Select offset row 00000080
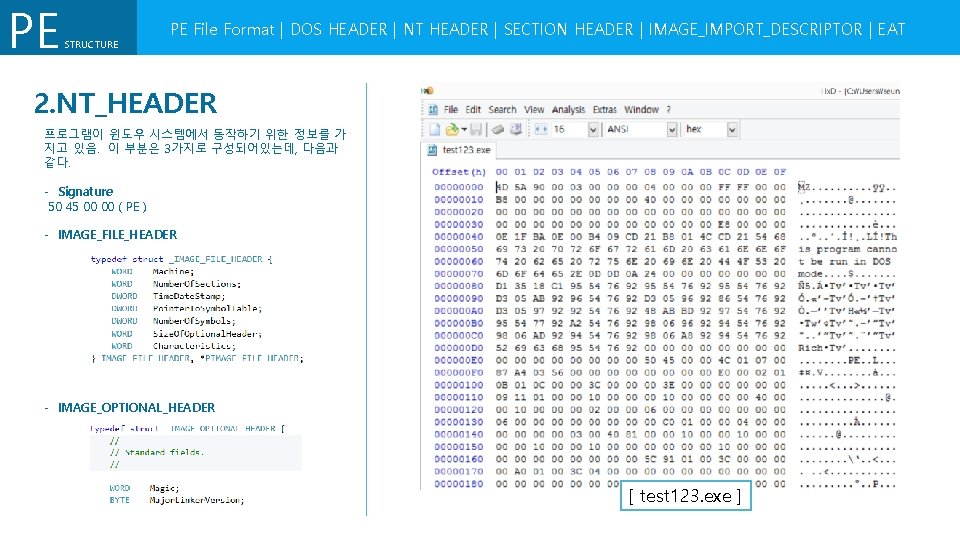 tap(459, 286)
